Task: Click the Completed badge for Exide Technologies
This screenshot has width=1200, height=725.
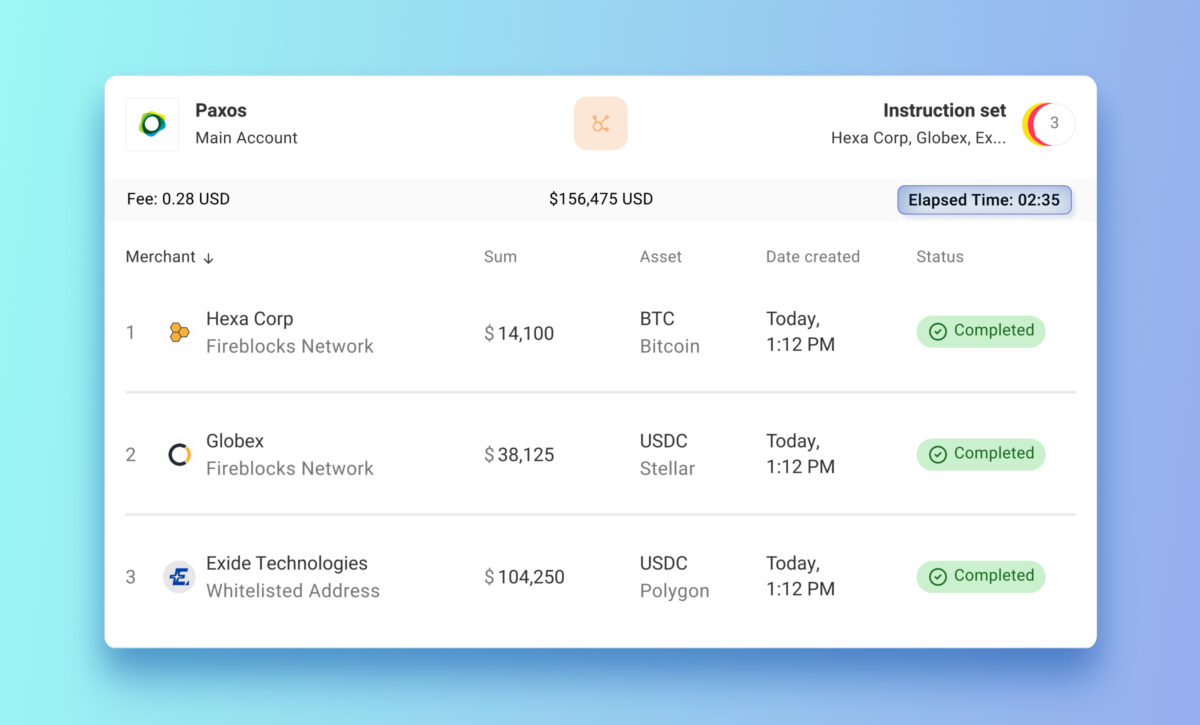Action: pos(981,576)
